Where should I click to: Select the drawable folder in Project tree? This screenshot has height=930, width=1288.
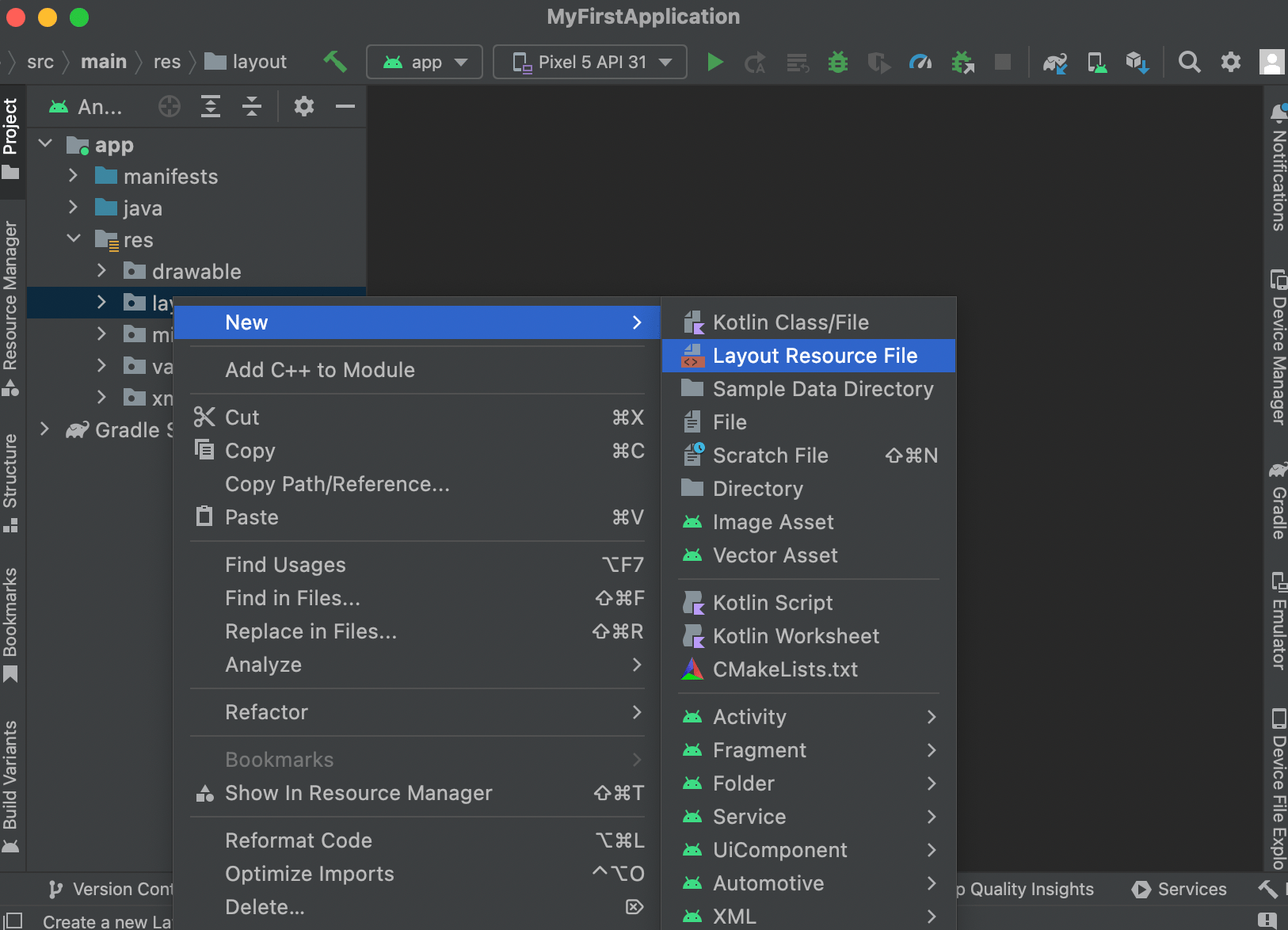tap(196, 271)
